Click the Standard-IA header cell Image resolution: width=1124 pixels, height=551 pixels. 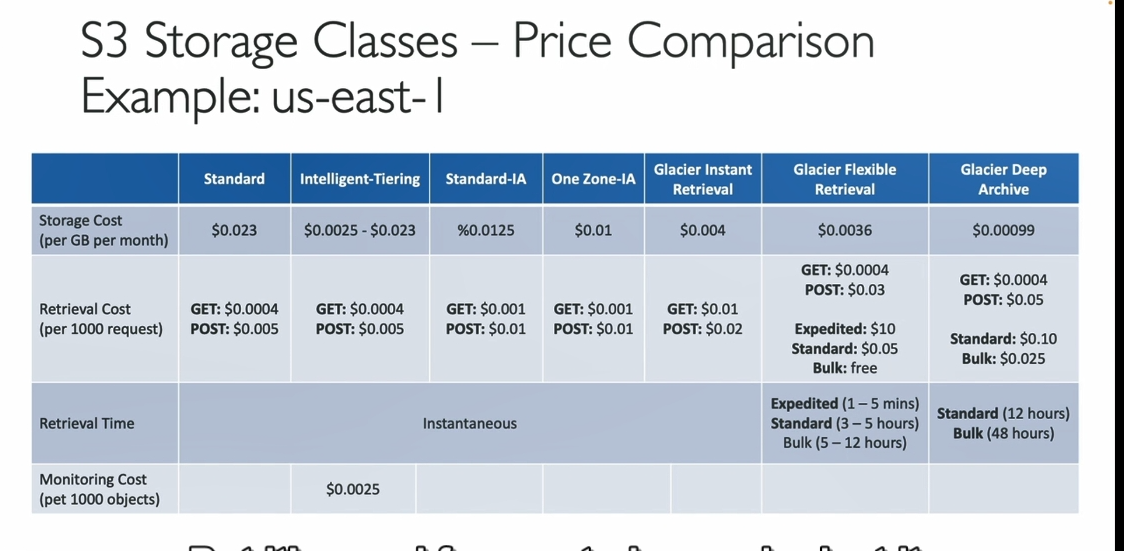[x=486, y=178]
